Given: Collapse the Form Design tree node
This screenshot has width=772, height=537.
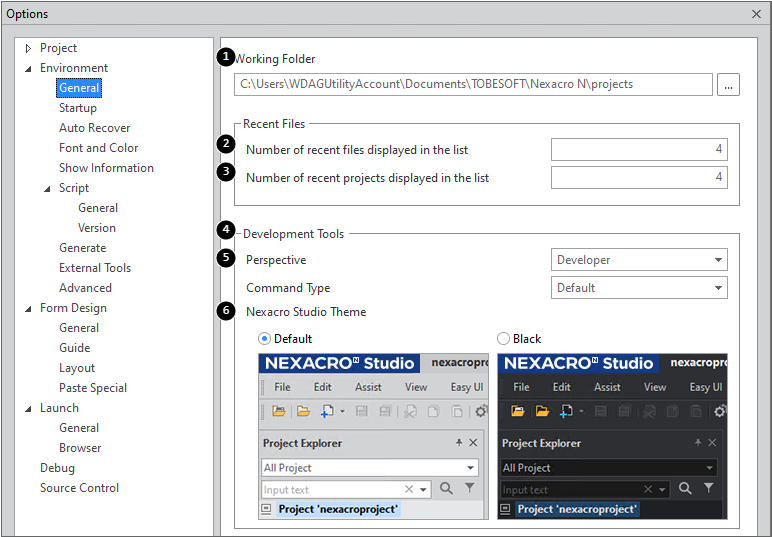Looking at the screenshot, I should coord(28,308).
